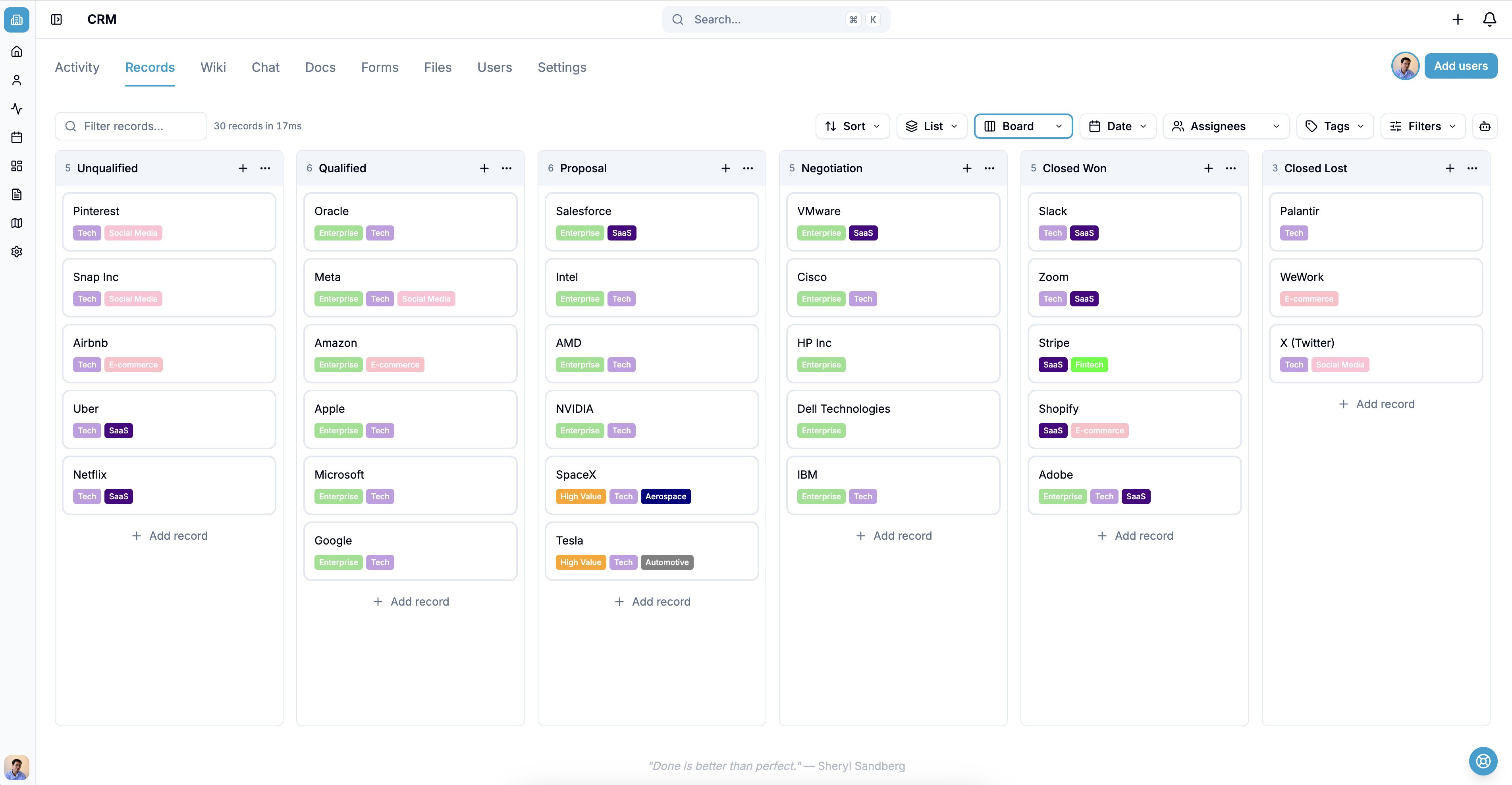The width and height of the screenshot is (1512, 785).
Task: Click Add record under Closed Lost
Action: coord(1377,404)
